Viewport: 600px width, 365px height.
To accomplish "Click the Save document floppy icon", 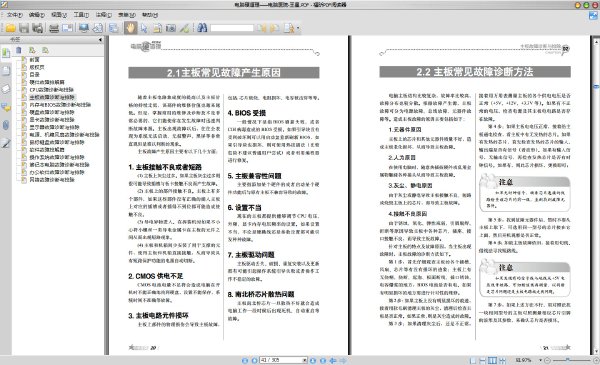I will click(24, 28).
